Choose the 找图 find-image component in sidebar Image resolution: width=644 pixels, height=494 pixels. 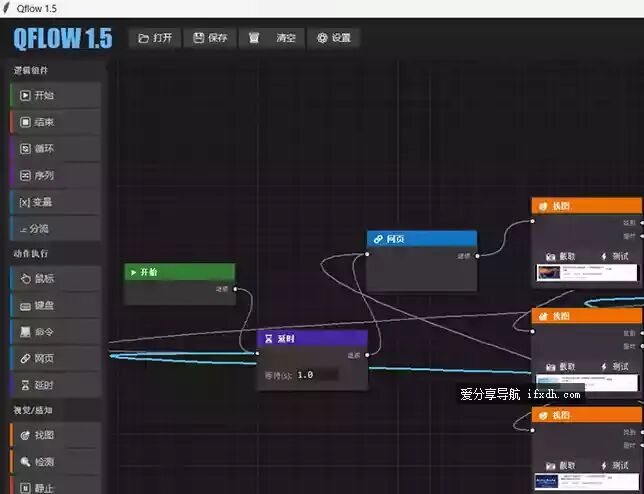tap(55, 435)
